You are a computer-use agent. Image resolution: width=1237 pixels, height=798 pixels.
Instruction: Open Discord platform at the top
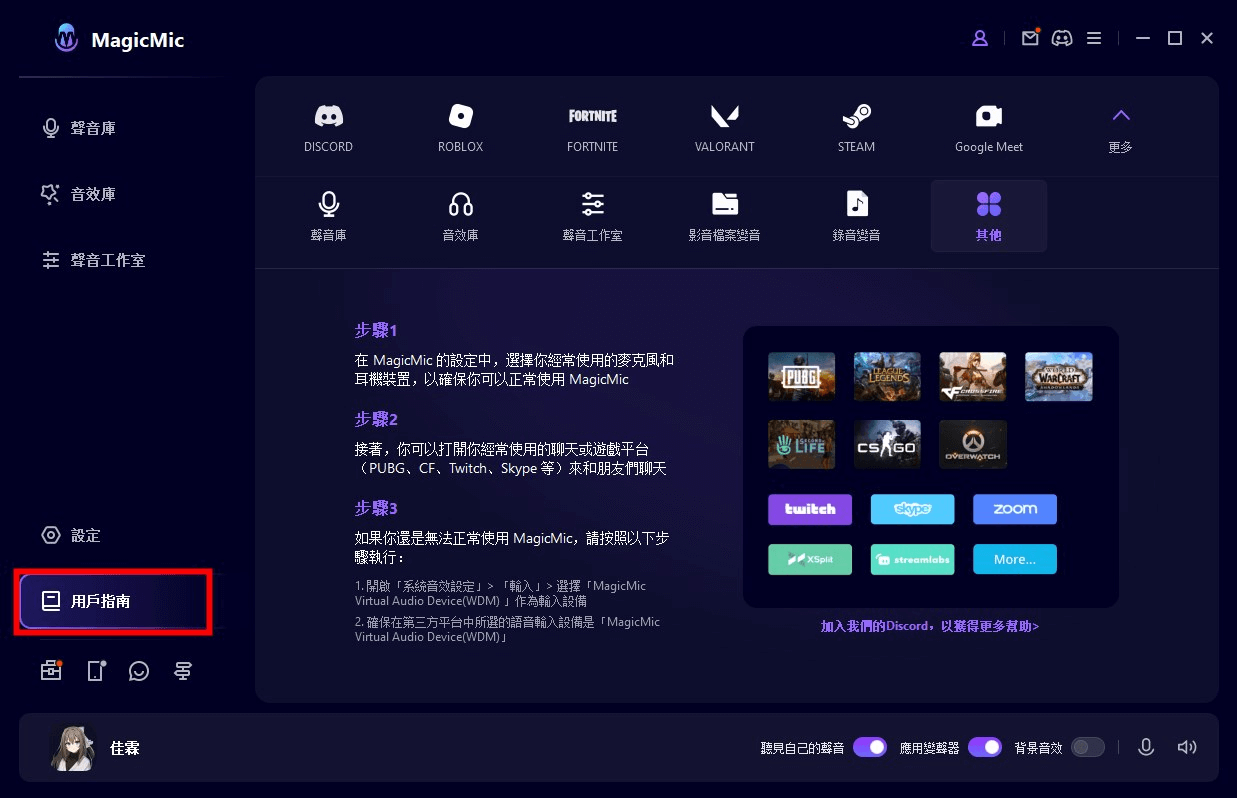pyautogui.click(x=328, y=124)
